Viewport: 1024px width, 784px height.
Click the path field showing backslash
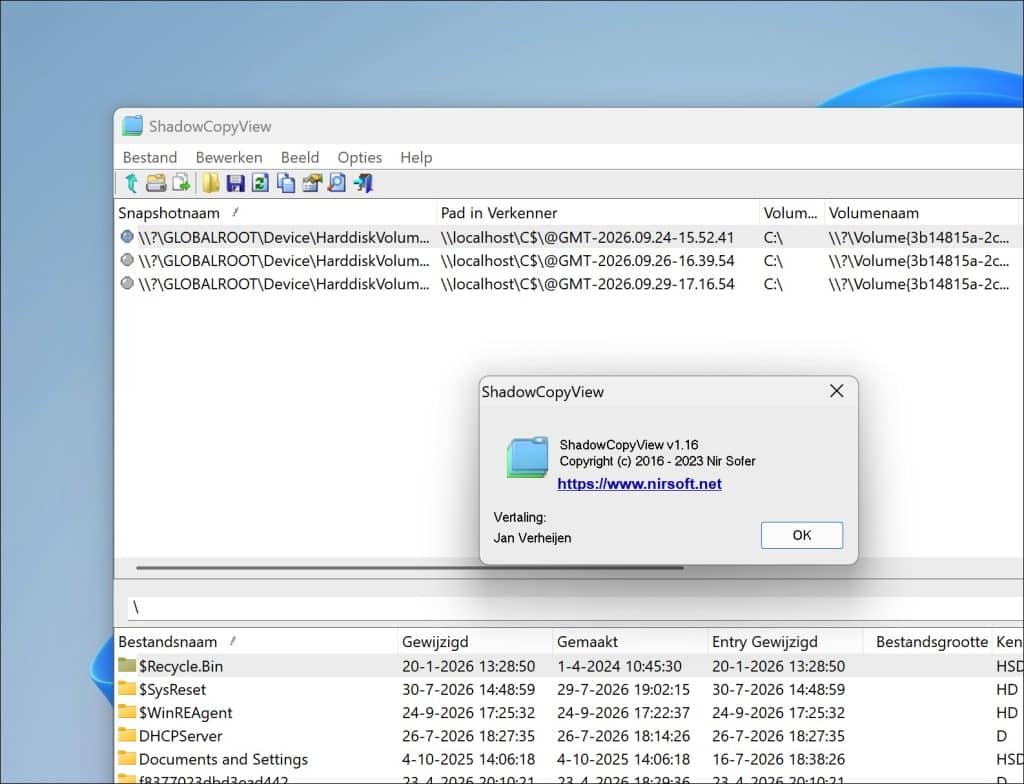tap(575, 608)
